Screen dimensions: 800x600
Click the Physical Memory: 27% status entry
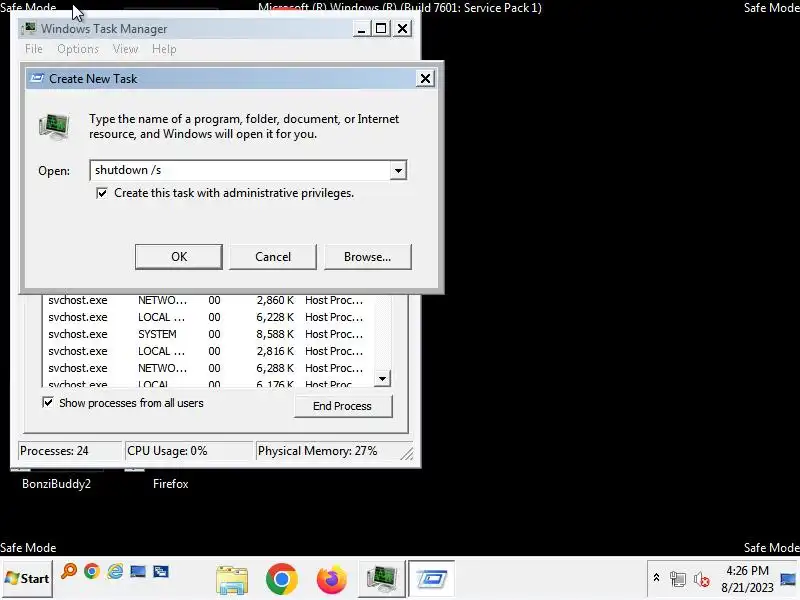(x=332, y=451)
